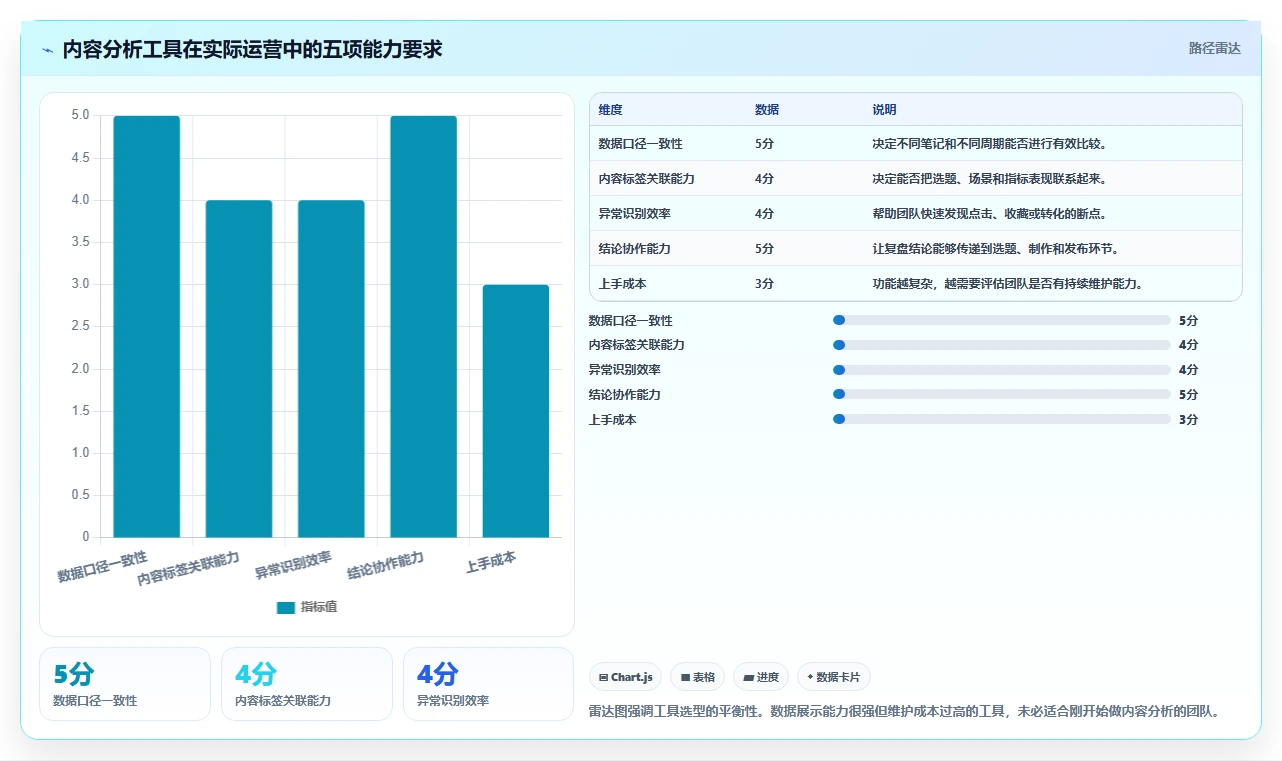Screen dimensions: 1282x761
Task: Click the 指标值 legend text
Action: coord(319,607)
